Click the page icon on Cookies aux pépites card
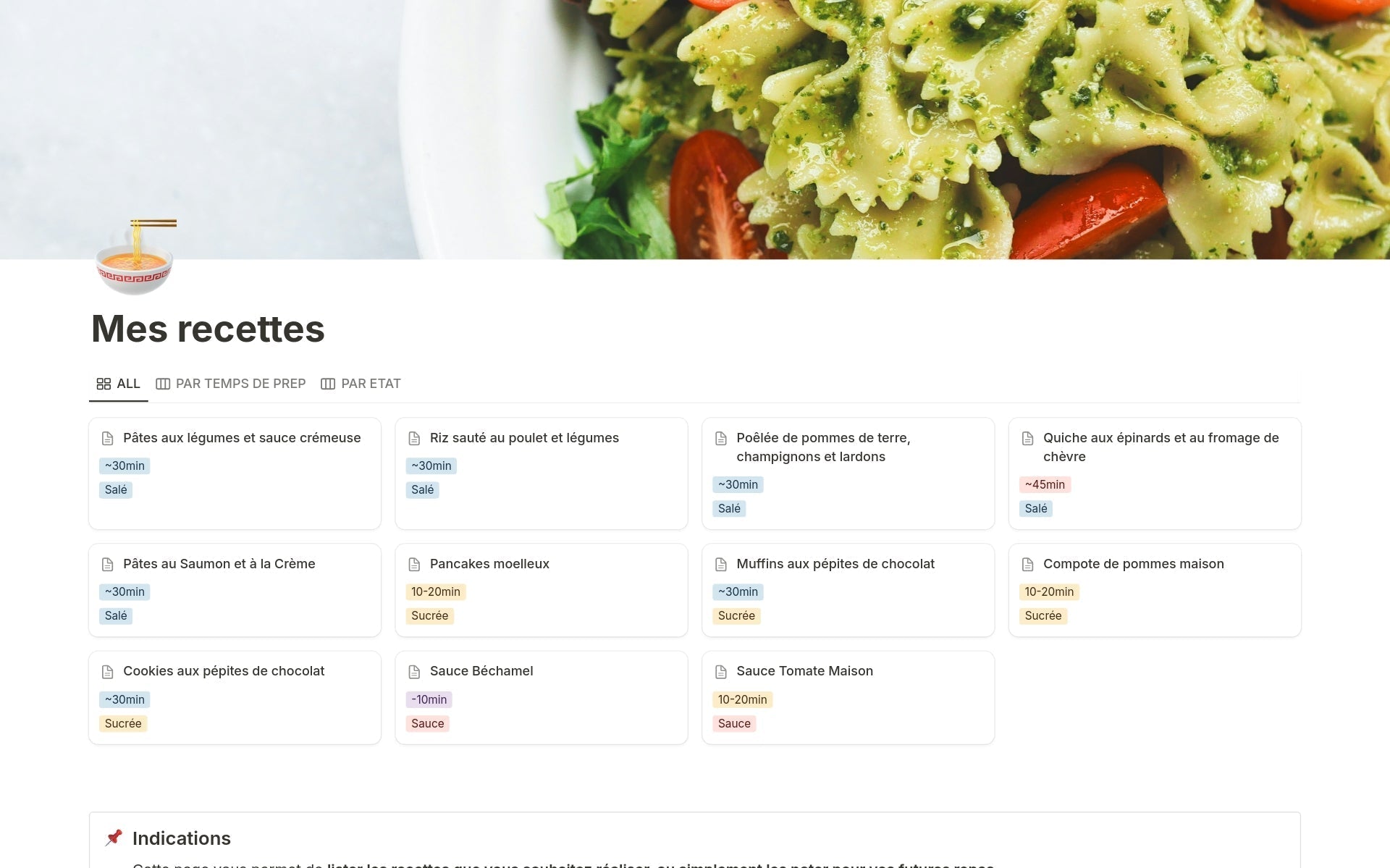The width and height of the screenshot is (1390, 868). (x=107, y=672)
